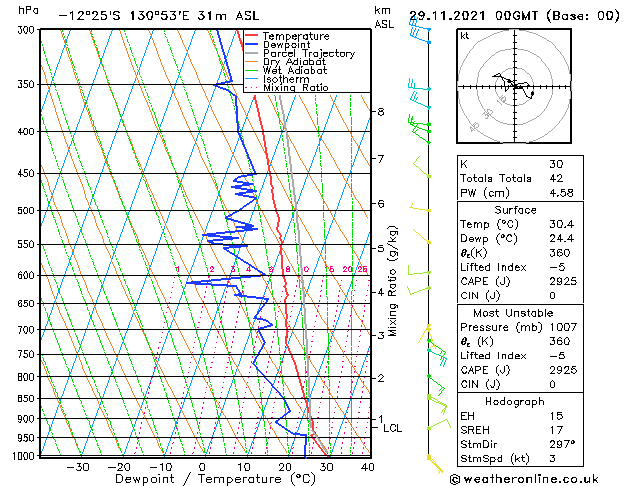Click the StmDir value 297°

[x=562, y=444]
